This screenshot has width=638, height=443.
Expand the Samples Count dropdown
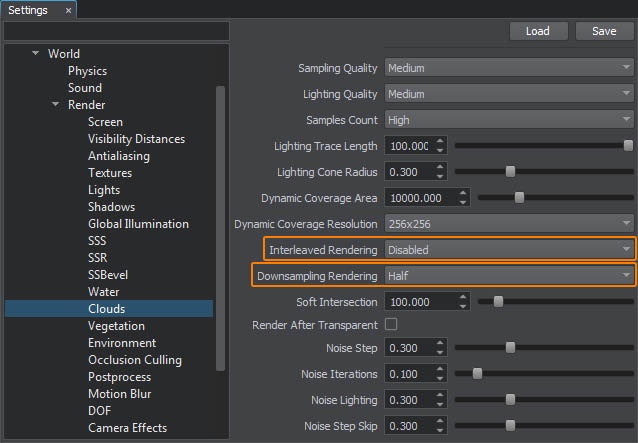[509, 119]
